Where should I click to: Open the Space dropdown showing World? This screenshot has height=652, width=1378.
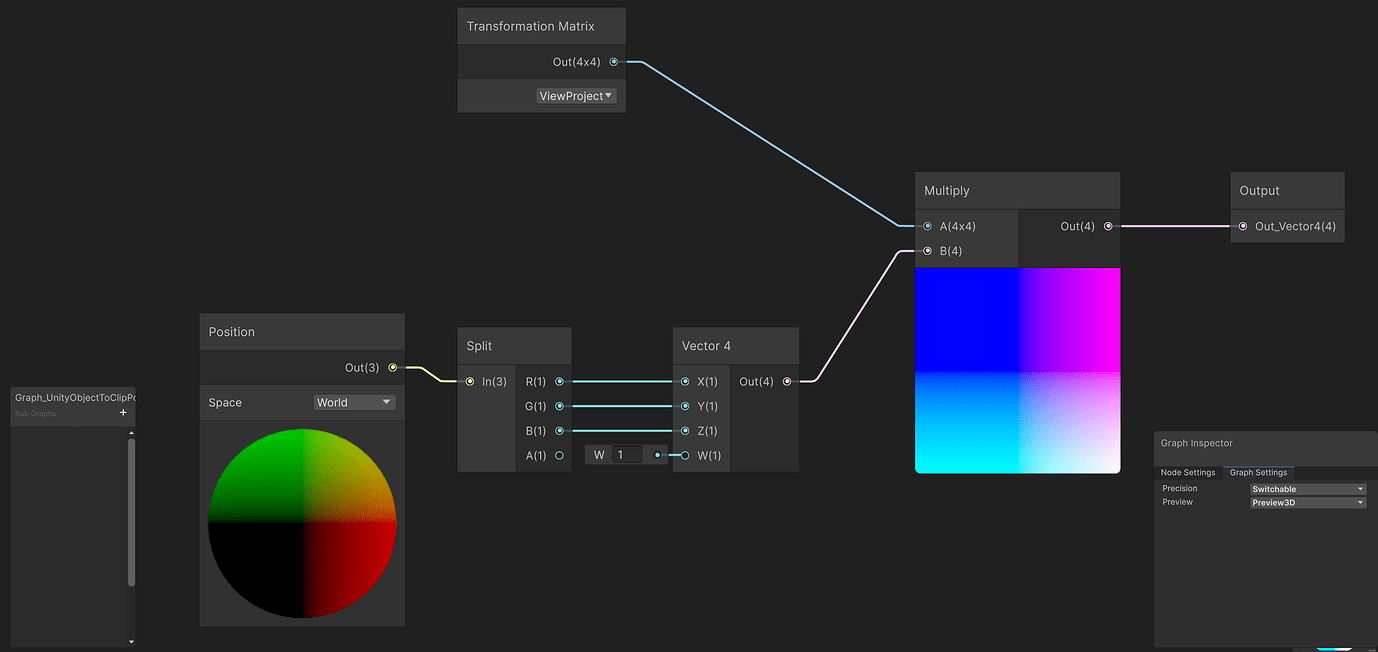point(354,402)
